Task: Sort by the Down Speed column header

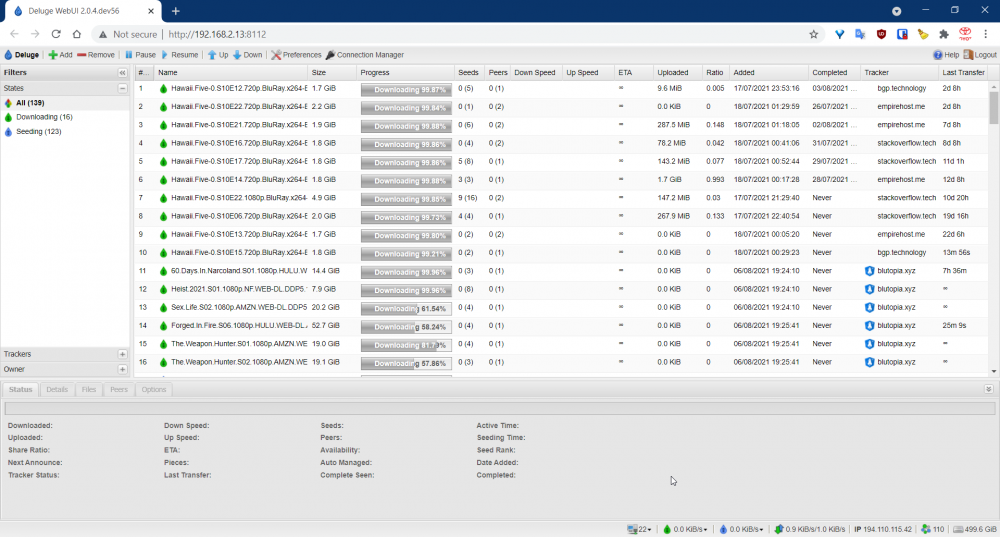Action: [x=536, y=73]
